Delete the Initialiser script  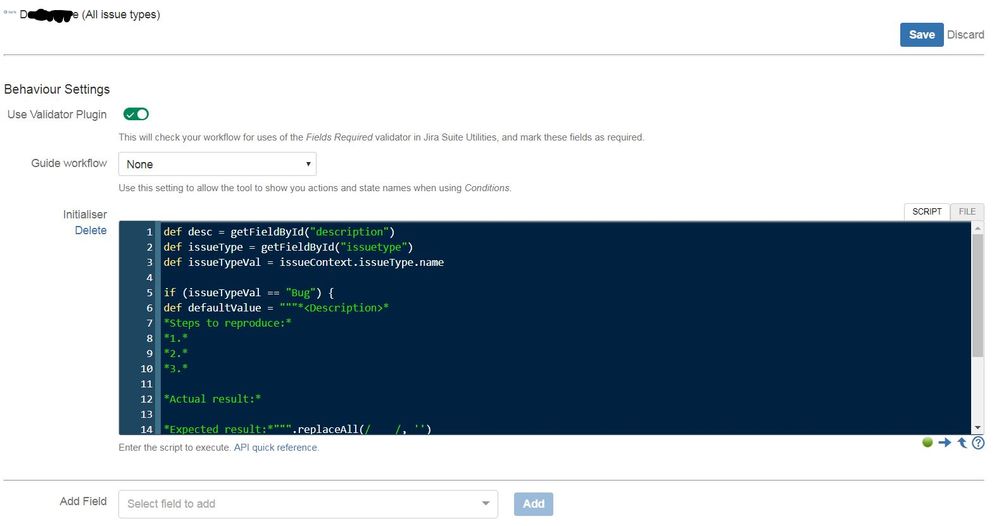point(90,231)
